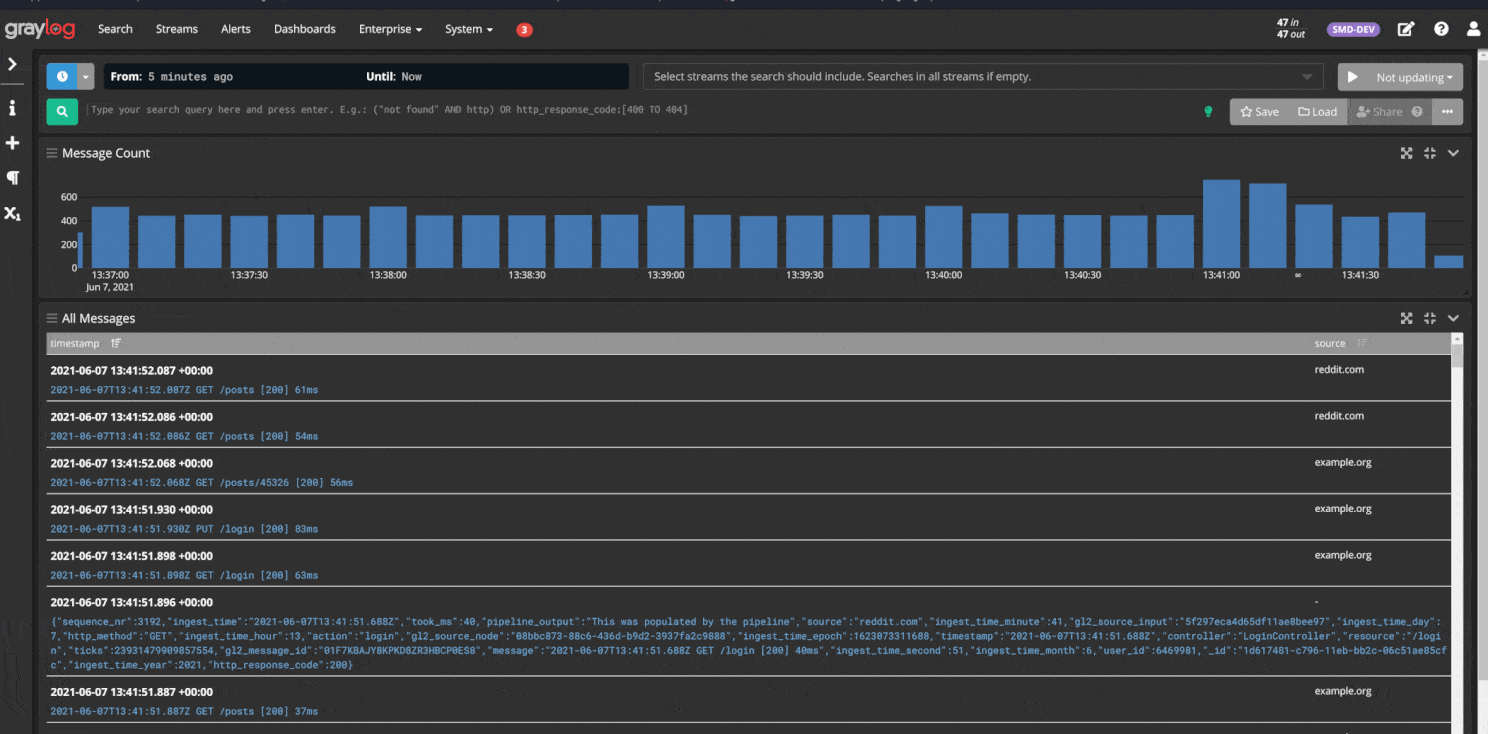This screenshot has height=734, width=1488.
Task: Open the paragraph highlighting icon in sidebar
Action: click(13, 178)
